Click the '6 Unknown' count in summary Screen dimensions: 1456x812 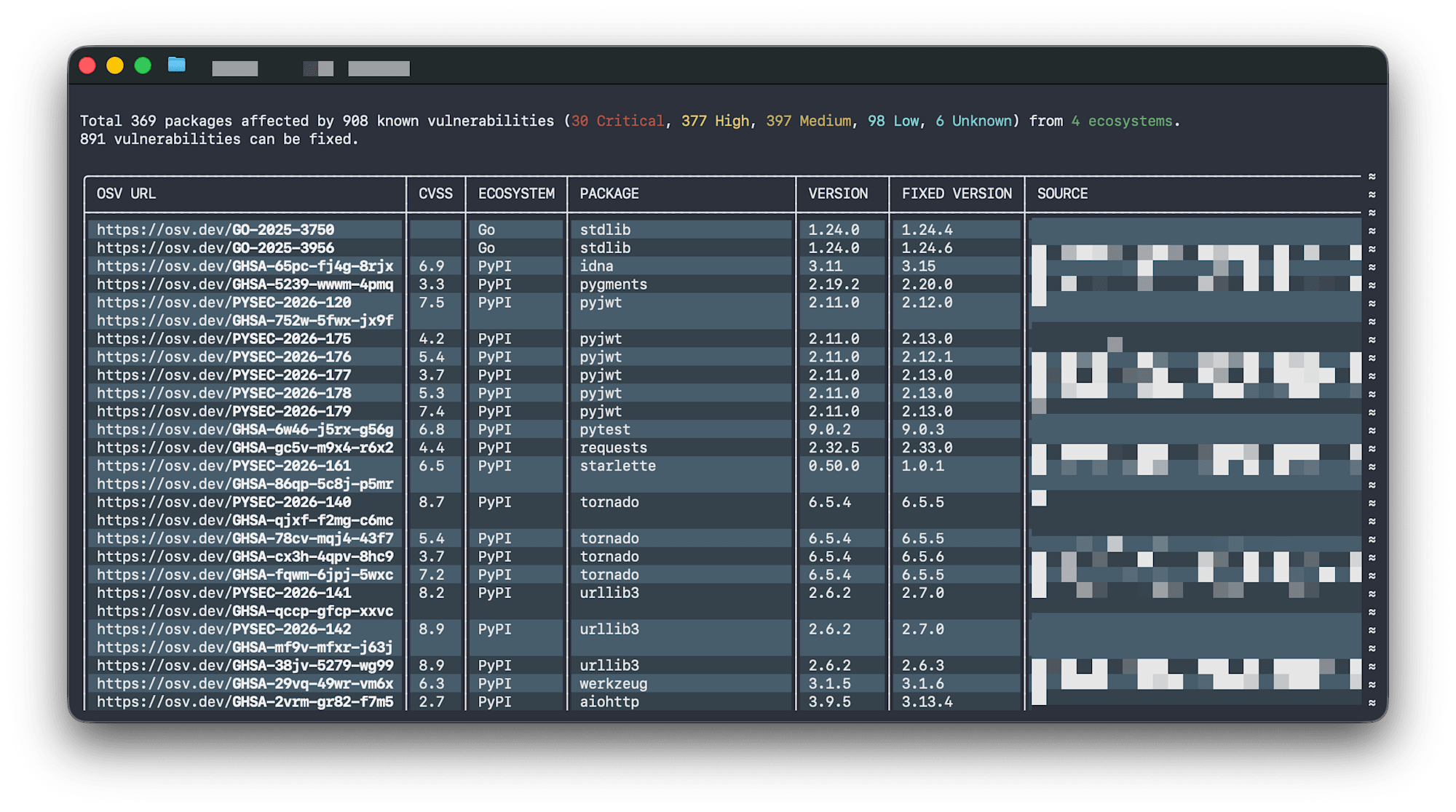[x=973, y=122]
